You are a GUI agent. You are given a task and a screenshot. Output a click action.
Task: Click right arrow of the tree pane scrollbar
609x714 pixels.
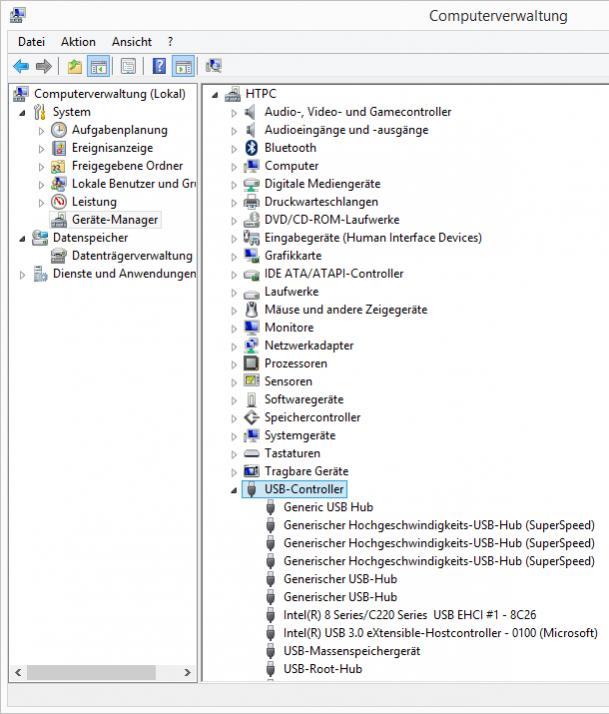click(187, 672)
